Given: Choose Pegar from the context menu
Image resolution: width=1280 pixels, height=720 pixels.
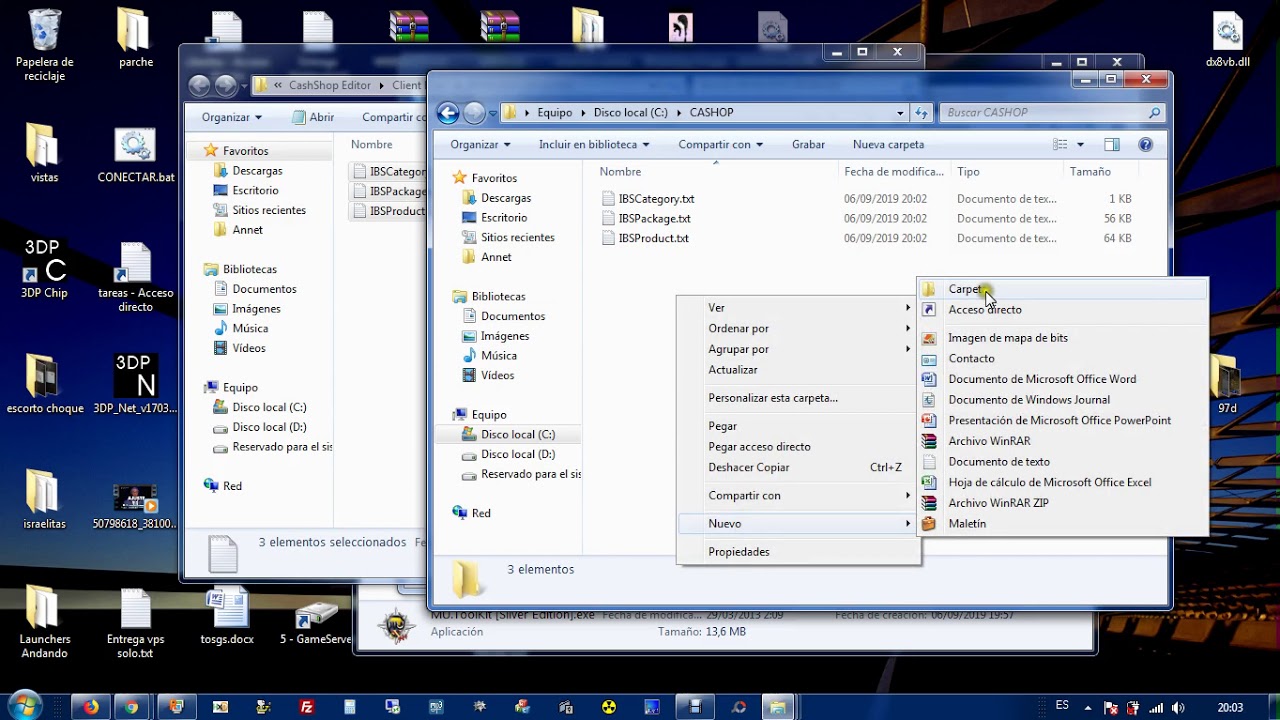Looking at the screenshot, I should 799,426.
